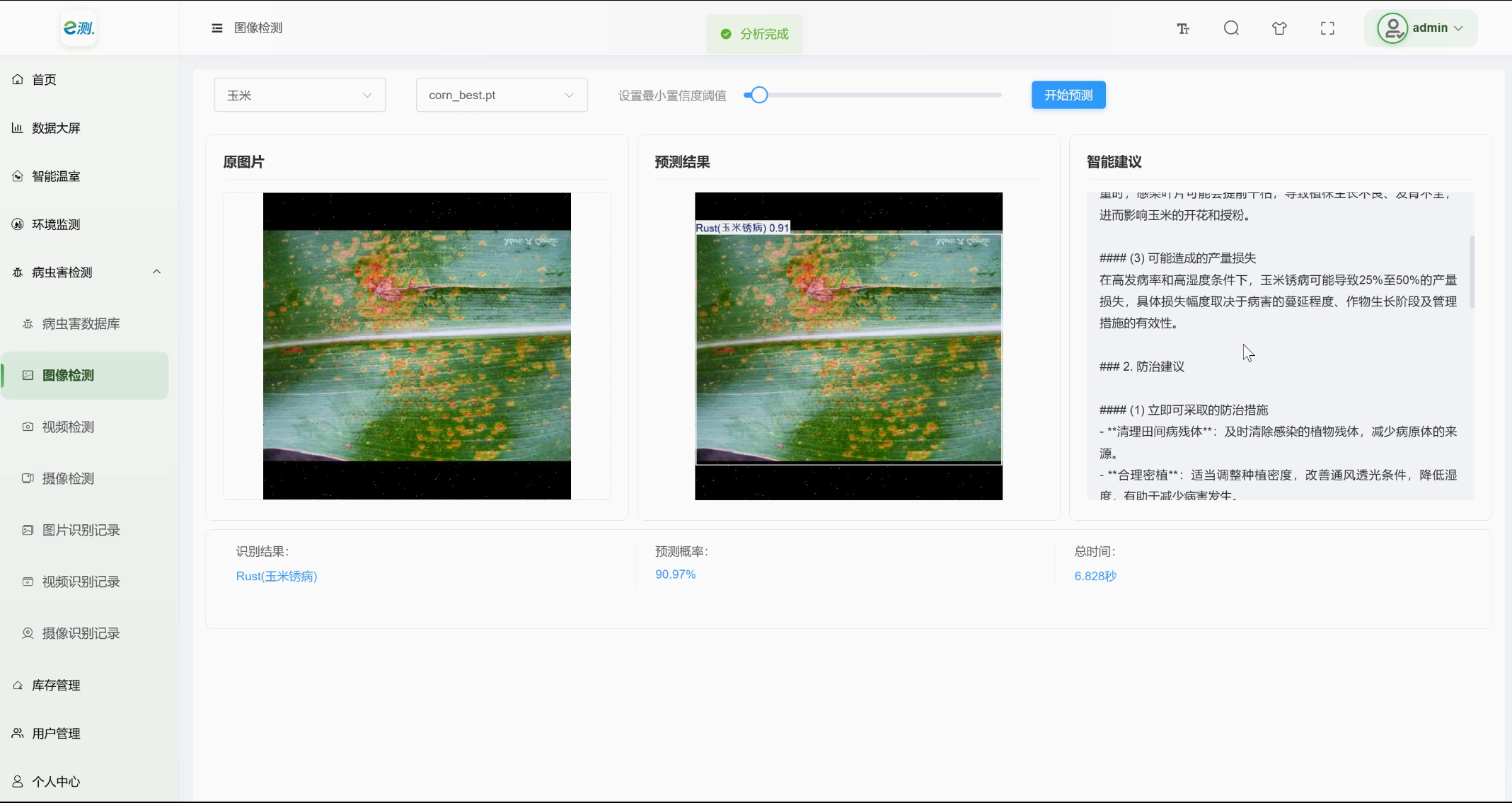1512x803 pixels.
Task: Click the 图像检测 picture icon
Action: pos(28,375)
